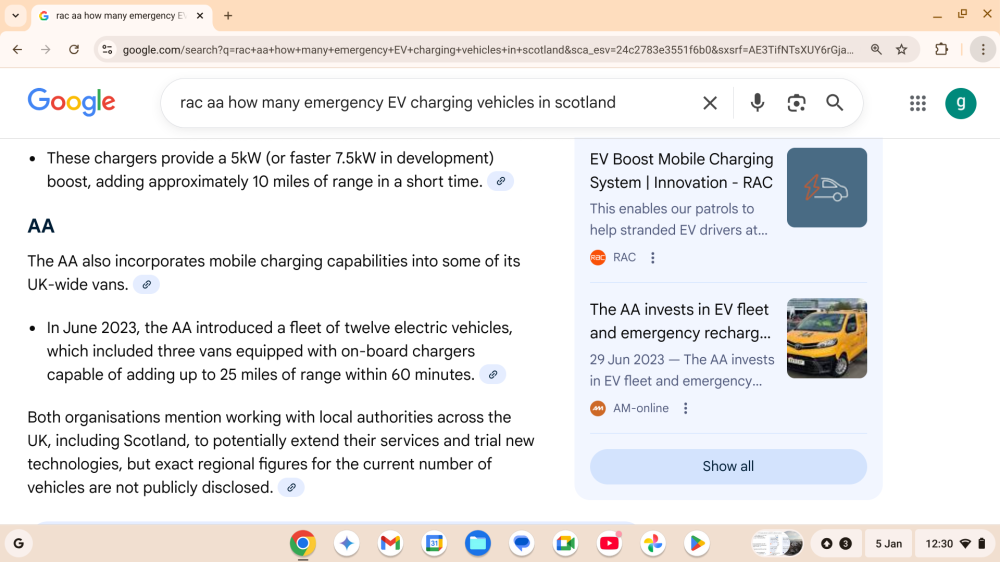
Task: Open Google account avatar 'g'
Action: [x=960, y=103]
